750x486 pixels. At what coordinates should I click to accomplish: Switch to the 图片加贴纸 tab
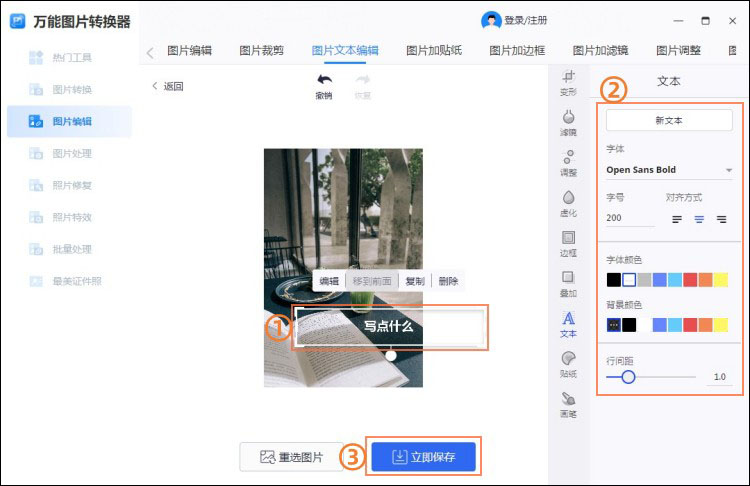click(x=434, y=51)
